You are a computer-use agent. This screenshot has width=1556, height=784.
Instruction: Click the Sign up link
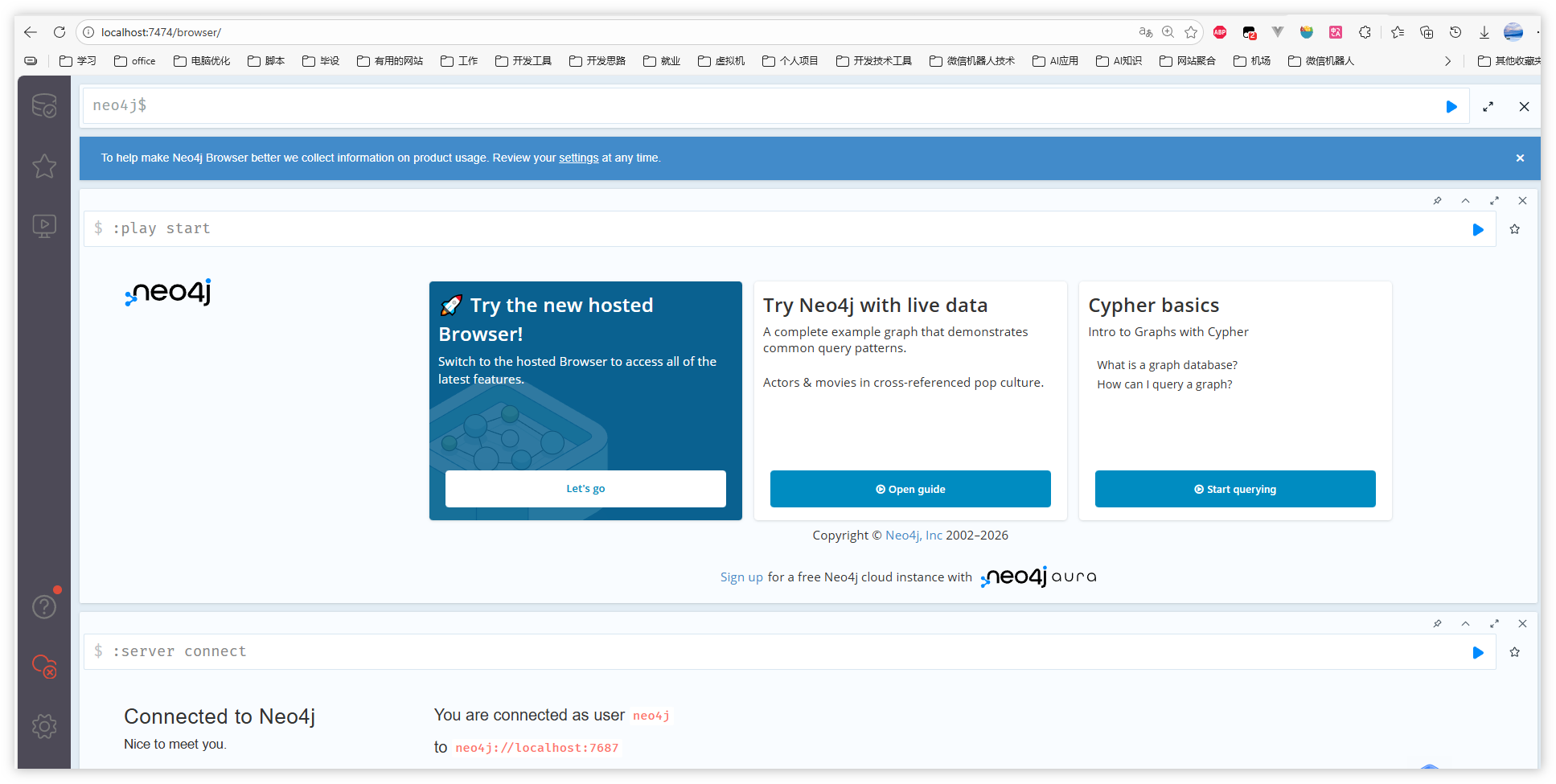point(741,577)
